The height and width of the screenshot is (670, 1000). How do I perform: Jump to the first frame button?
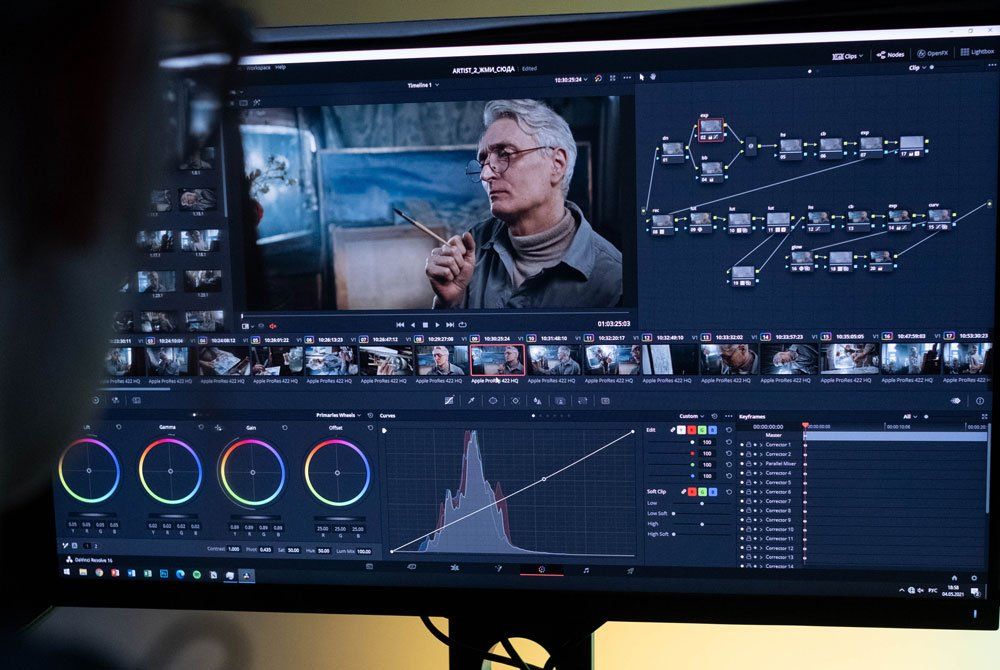click(400, 325)
